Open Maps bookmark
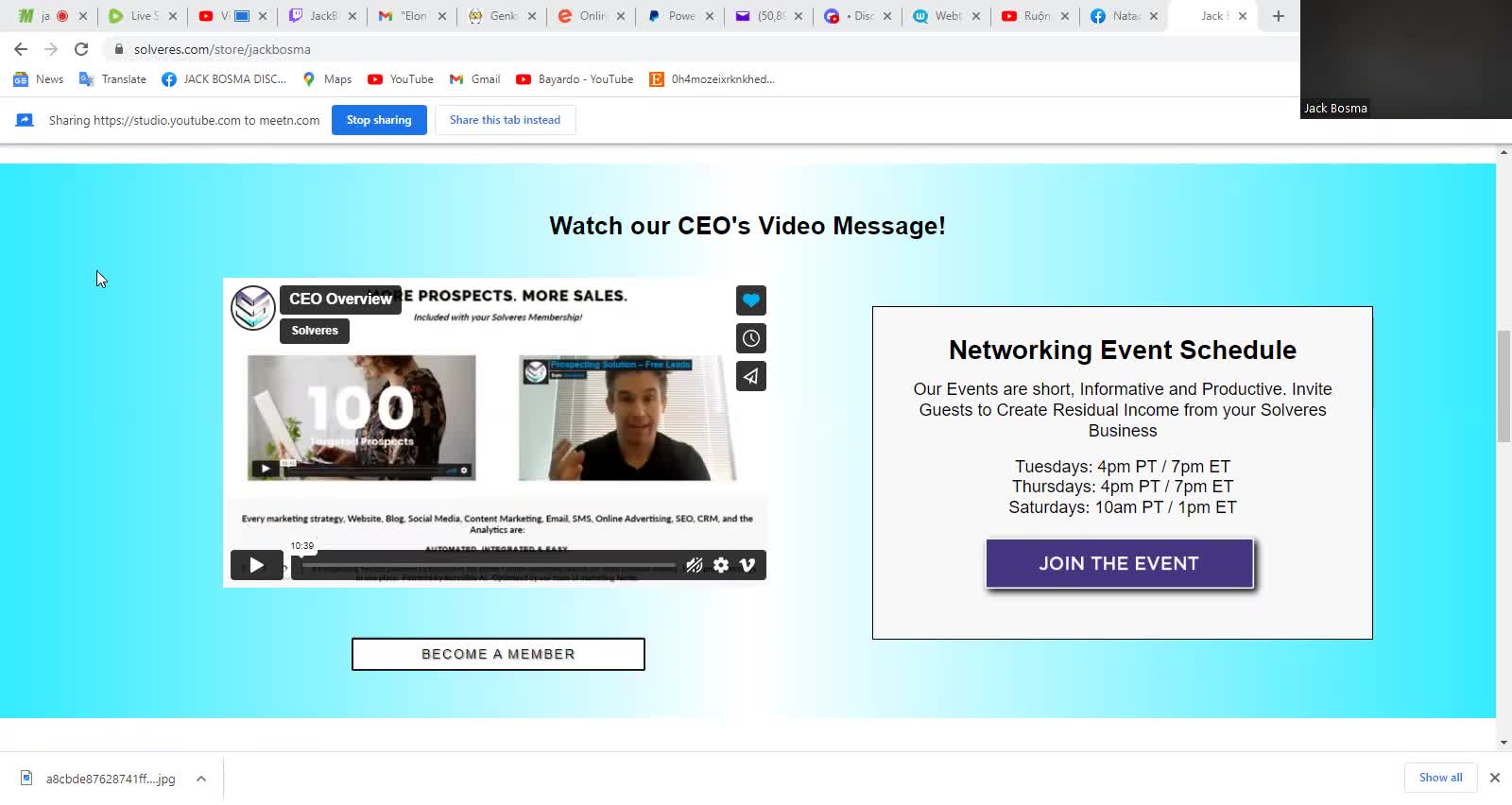This screenshot has width=1512, height=805. click(x=327, y=79)
